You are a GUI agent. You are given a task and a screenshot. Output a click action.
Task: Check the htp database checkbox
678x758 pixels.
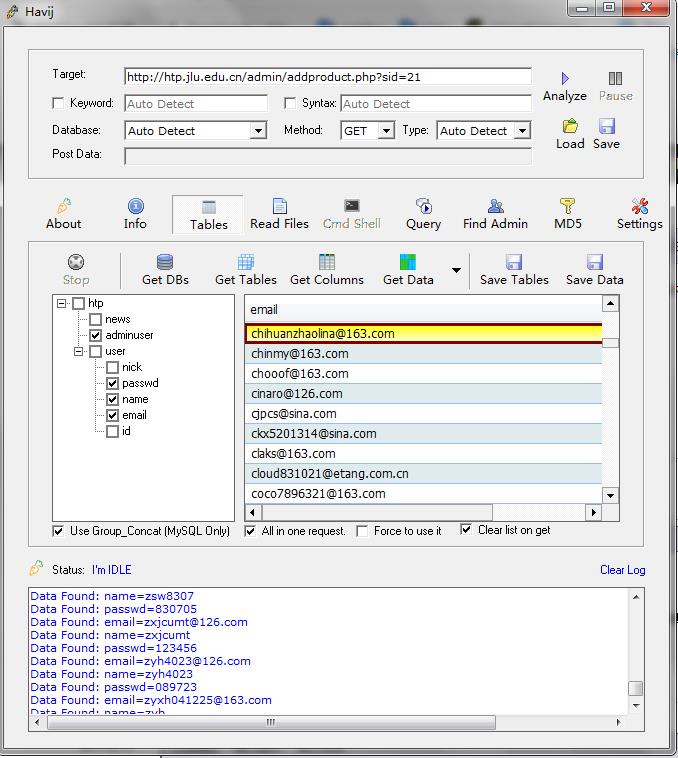click(78, 304)
